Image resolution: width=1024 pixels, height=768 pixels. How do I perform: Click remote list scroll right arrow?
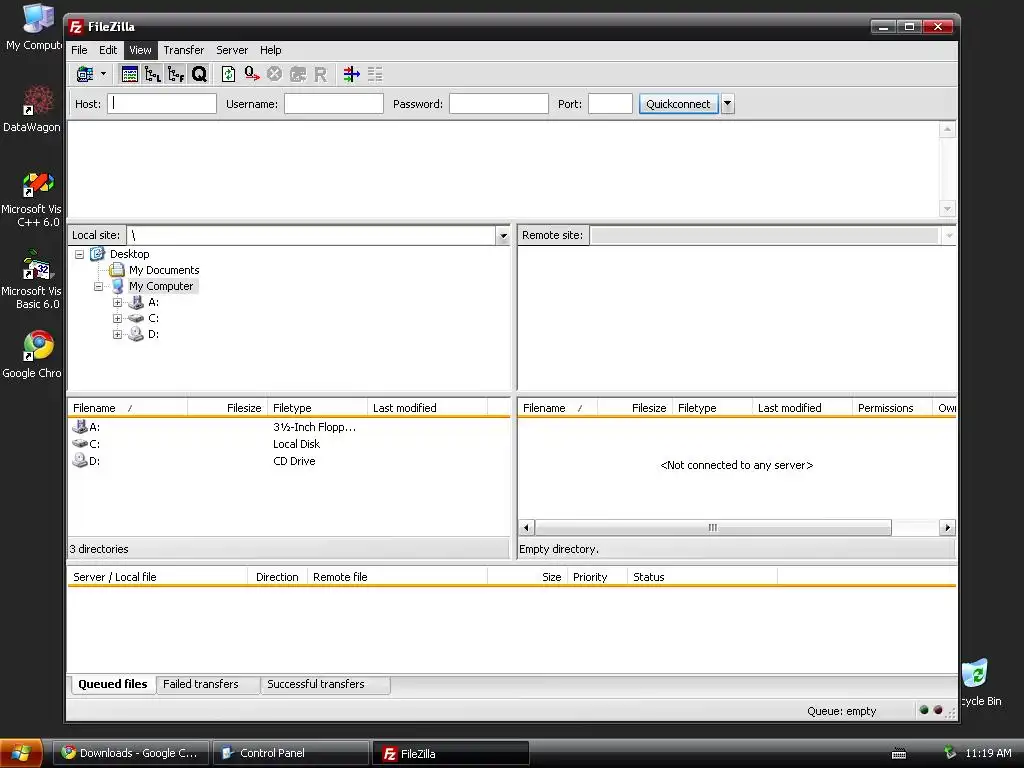point(947,528)
